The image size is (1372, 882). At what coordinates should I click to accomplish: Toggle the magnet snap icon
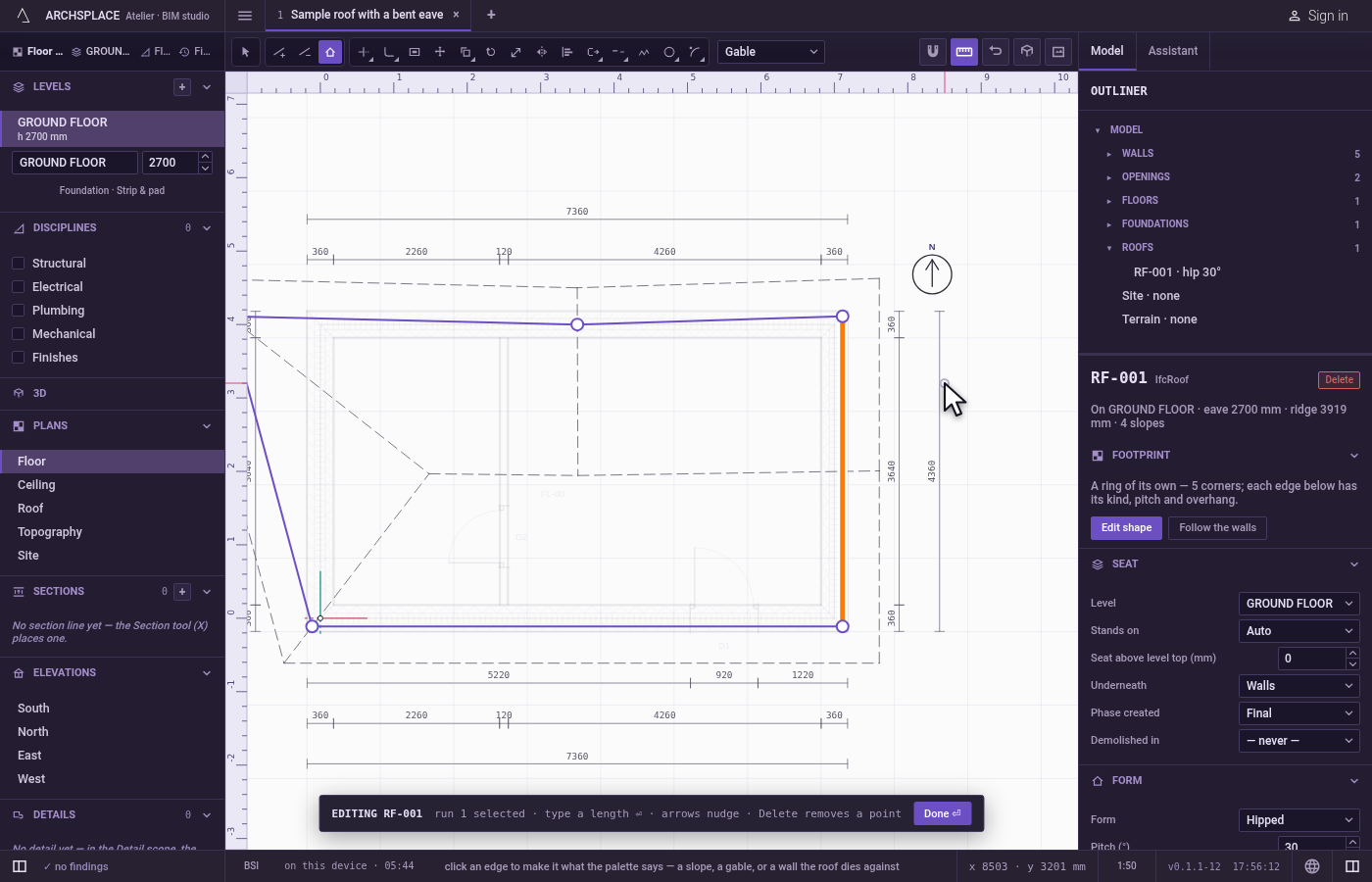coord(933,52)
